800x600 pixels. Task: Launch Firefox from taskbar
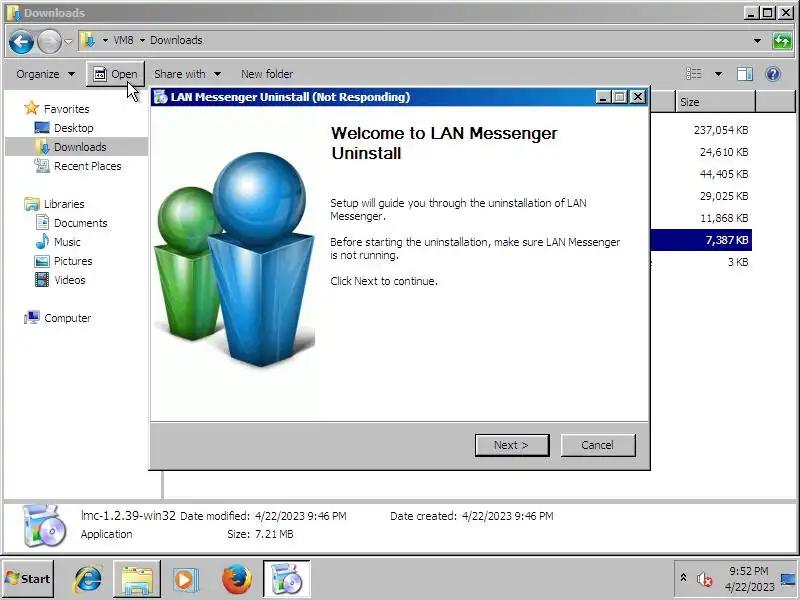[236, 579]
